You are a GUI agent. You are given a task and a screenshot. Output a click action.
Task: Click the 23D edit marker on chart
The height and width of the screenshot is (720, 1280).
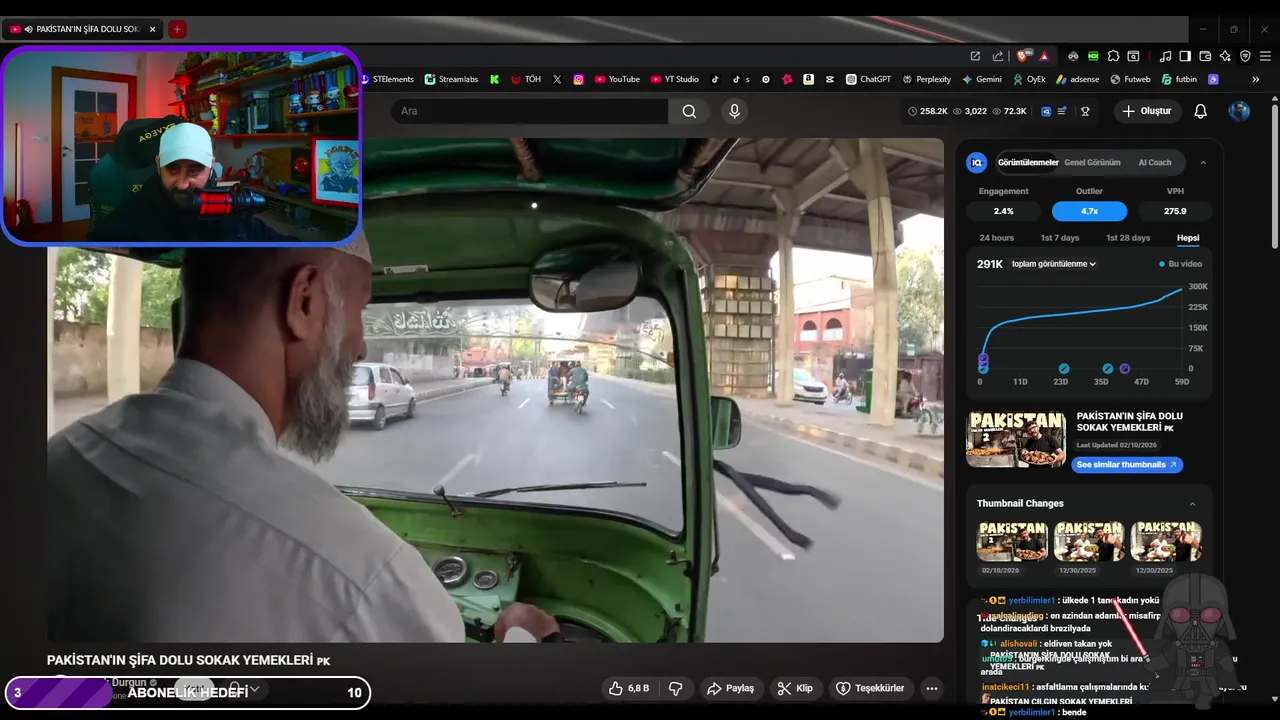pyautogui.click(x=1064, y=369)
